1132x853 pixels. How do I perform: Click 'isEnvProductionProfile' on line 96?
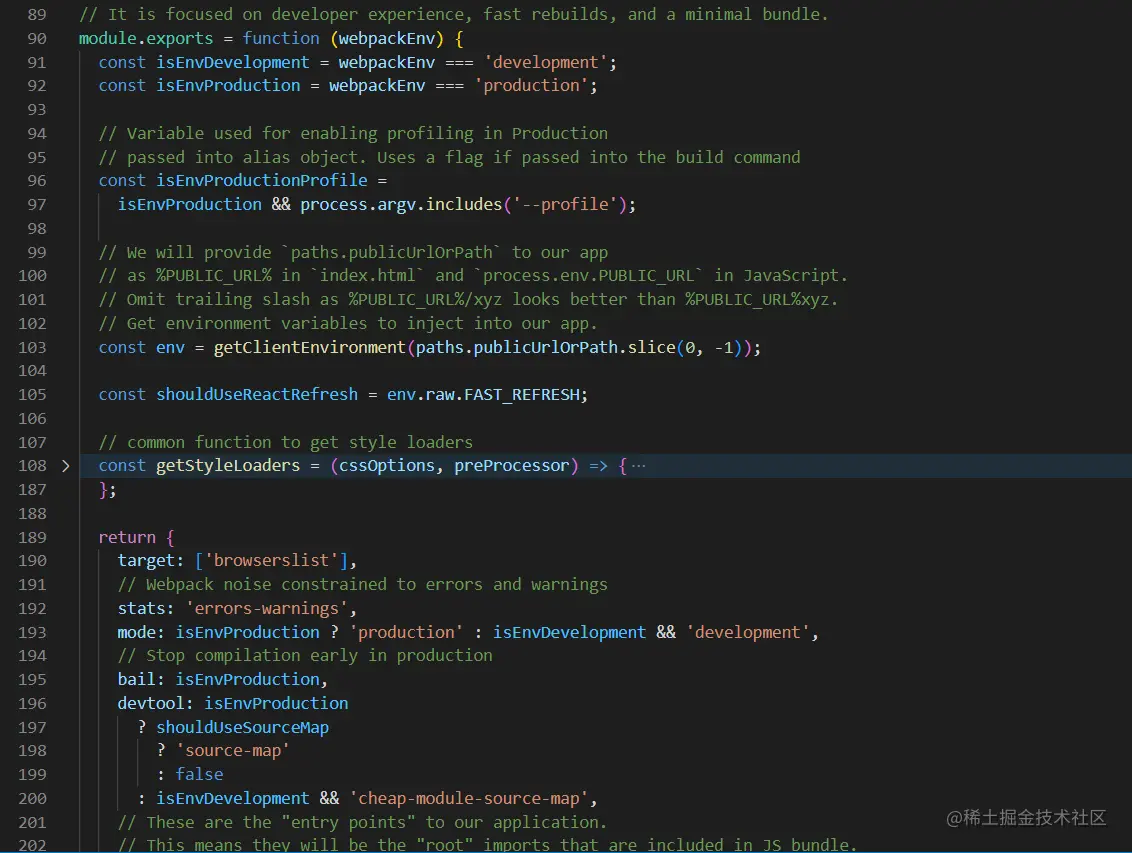tap(261, 180)
